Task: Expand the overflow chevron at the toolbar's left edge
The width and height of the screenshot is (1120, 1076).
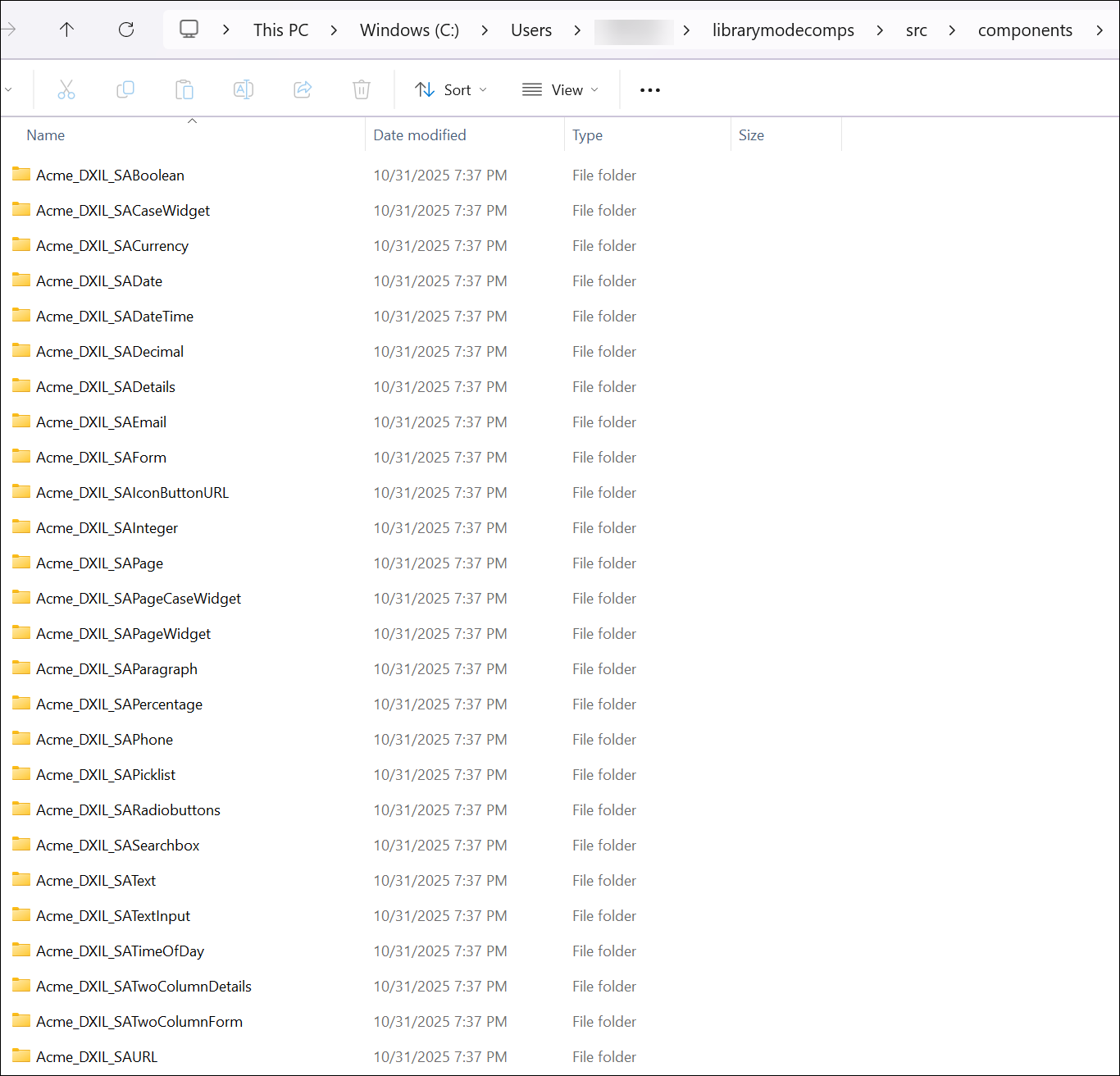Action: (9, 89)
